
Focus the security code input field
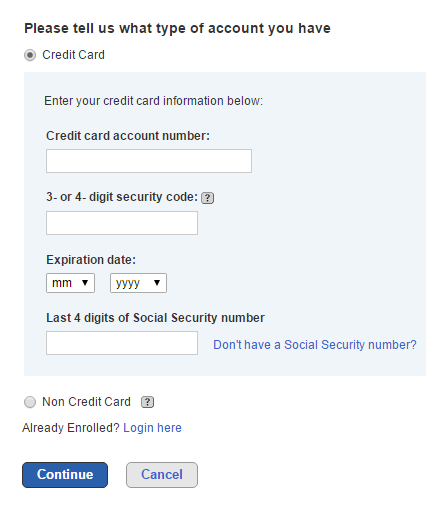(x=122, y=223)
